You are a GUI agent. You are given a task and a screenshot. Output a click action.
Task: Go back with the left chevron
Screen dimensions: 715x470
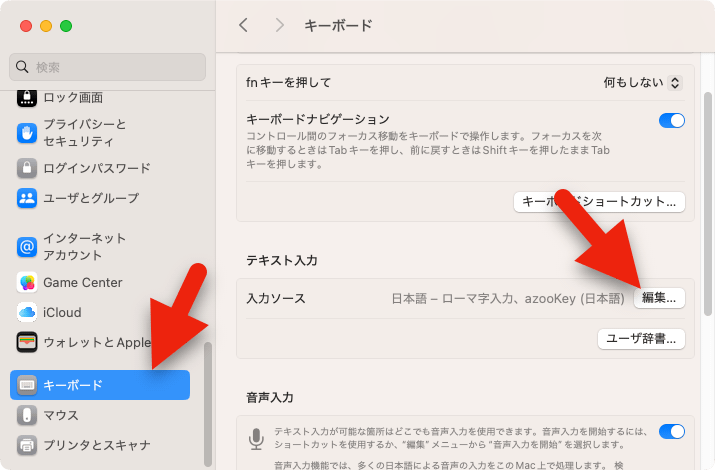pyautogui.click(x=243, y=25)
